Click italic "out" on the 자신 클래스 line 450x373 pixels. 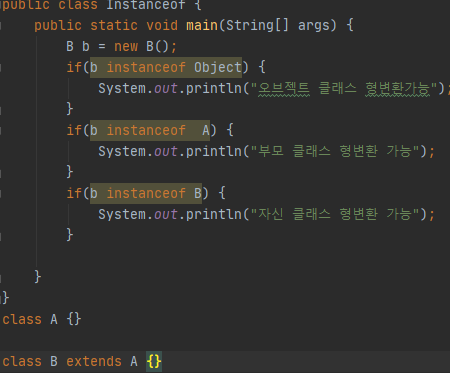[166, 214]
